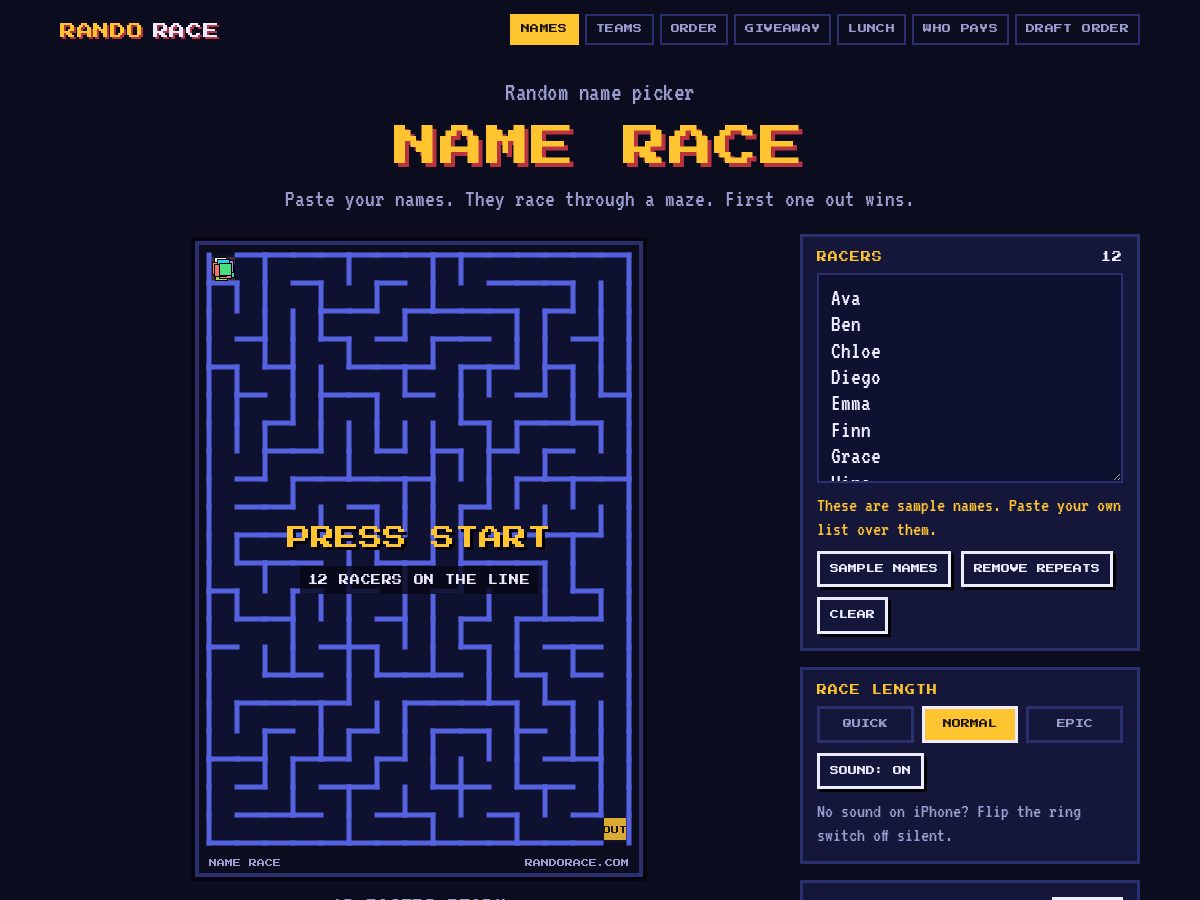The width and height of the screenshot is (1200, 900).
Task: Load the Sample Names list
Action: tap(884, 568)
